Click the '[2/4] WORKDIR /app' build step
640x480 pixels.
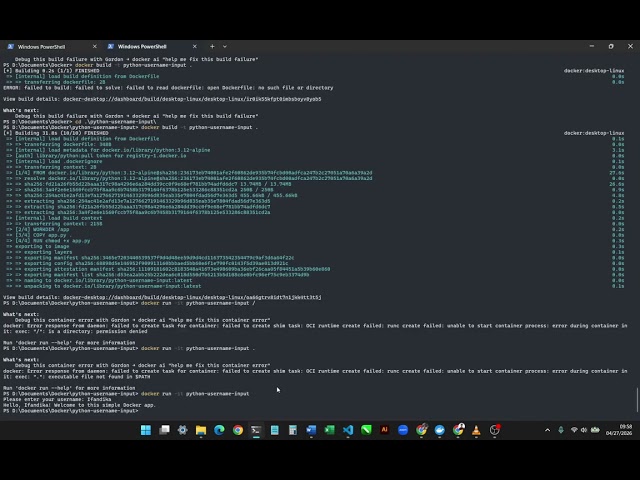[x=39, y=229]
